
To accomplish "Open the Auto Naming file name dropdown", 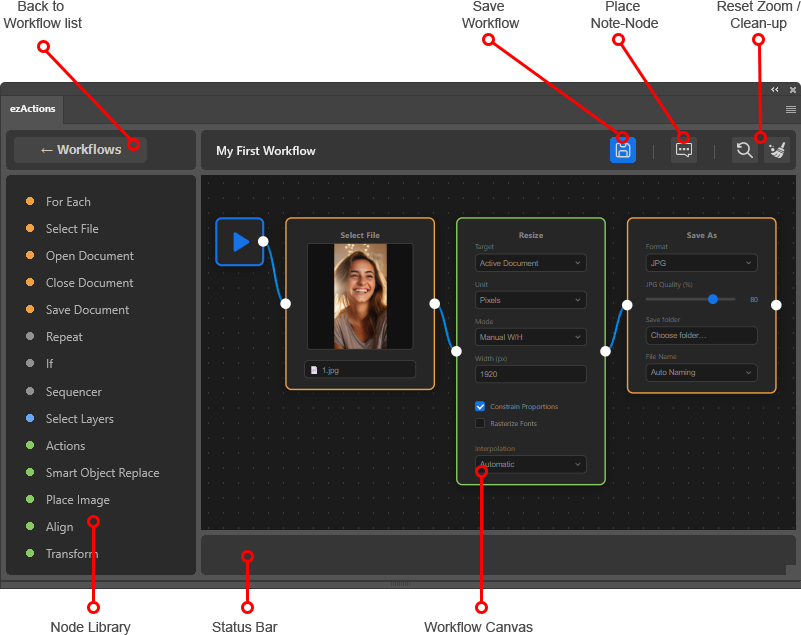I will pos(701,372).
